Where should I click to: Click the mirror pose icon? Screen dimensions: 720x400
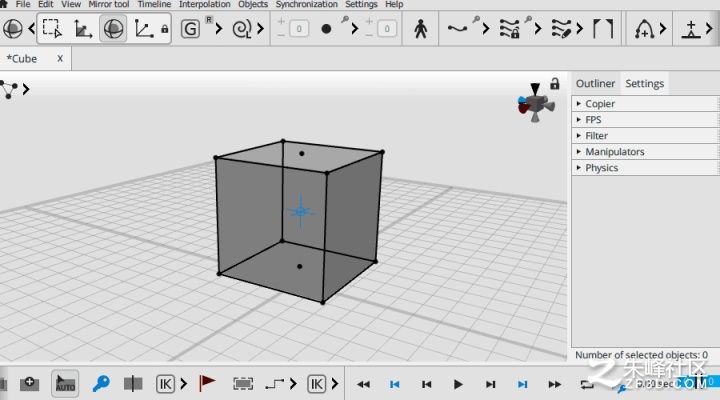click(x=133, y=383)
